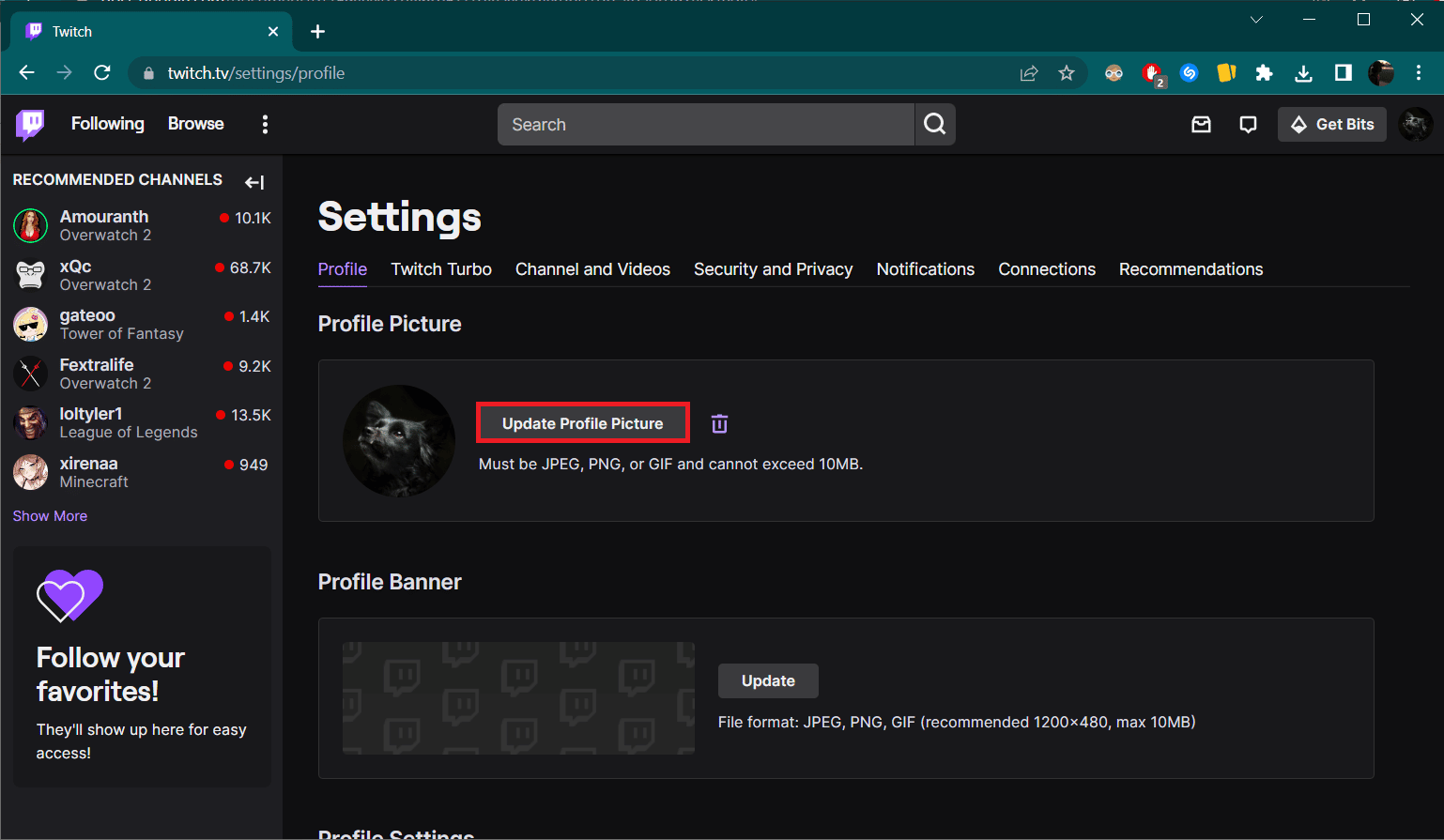Click the site lock icon in address bar
The width and height of the screenshot is (1444, 840).
point(148,73)
